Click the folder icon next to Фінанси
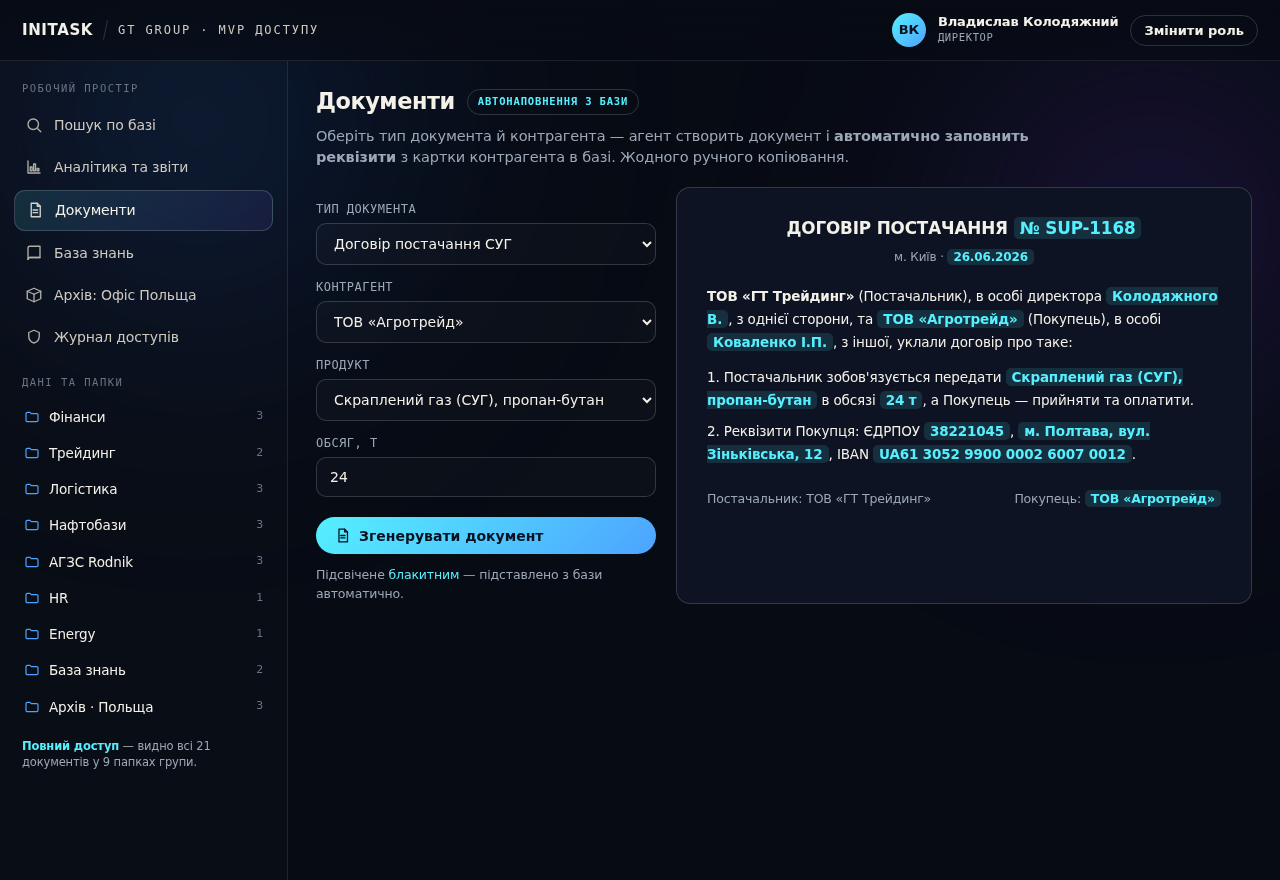The width and height of the screenshot is (1280, 880). coord(32,417)
